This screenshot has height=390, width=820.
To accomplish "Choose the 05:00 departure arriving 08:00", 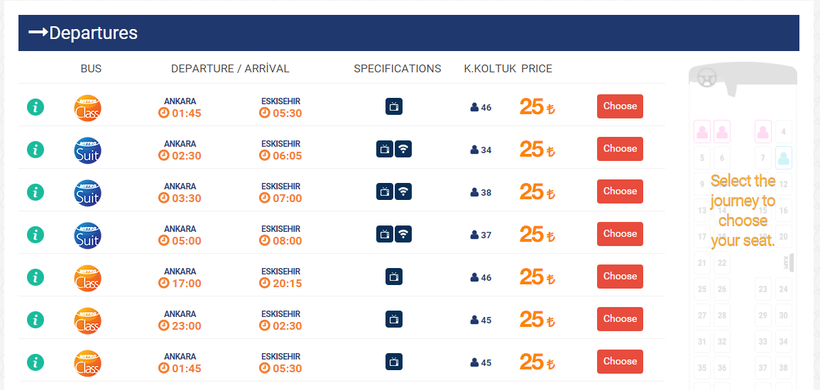I will (620, 234).
